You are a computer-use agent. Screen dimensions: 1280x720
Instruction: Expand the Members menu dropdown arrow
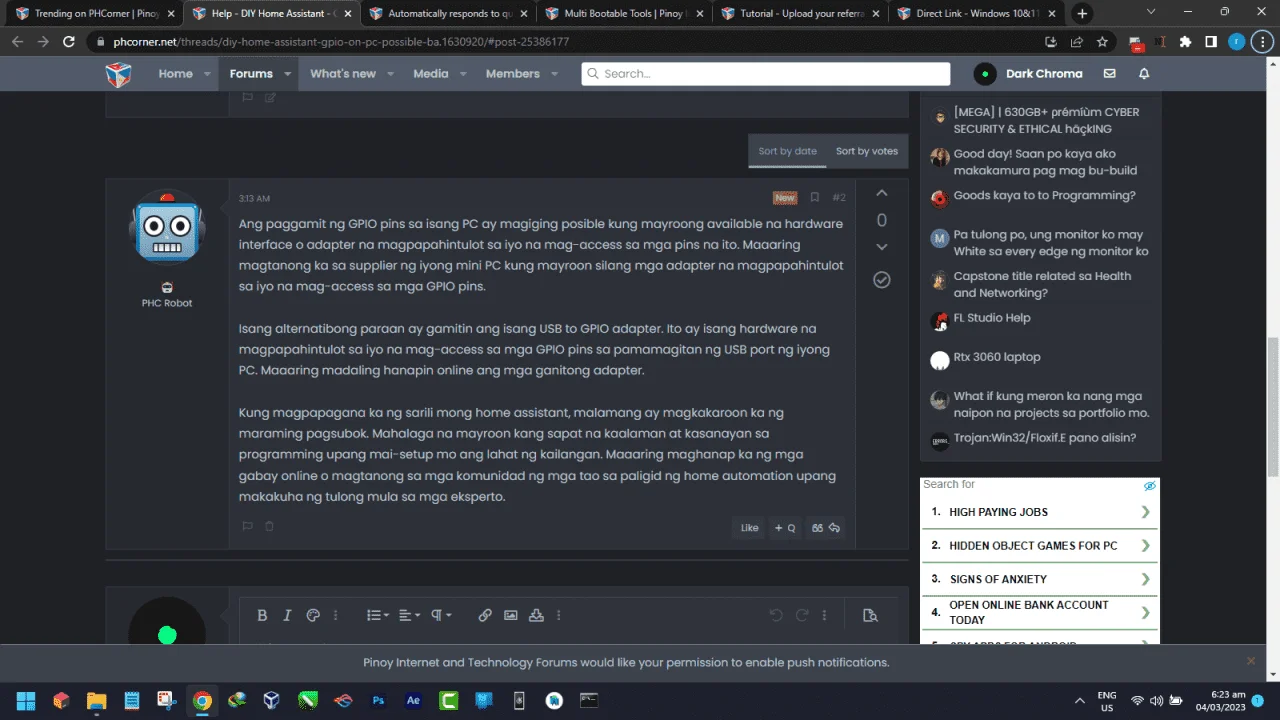554,74
